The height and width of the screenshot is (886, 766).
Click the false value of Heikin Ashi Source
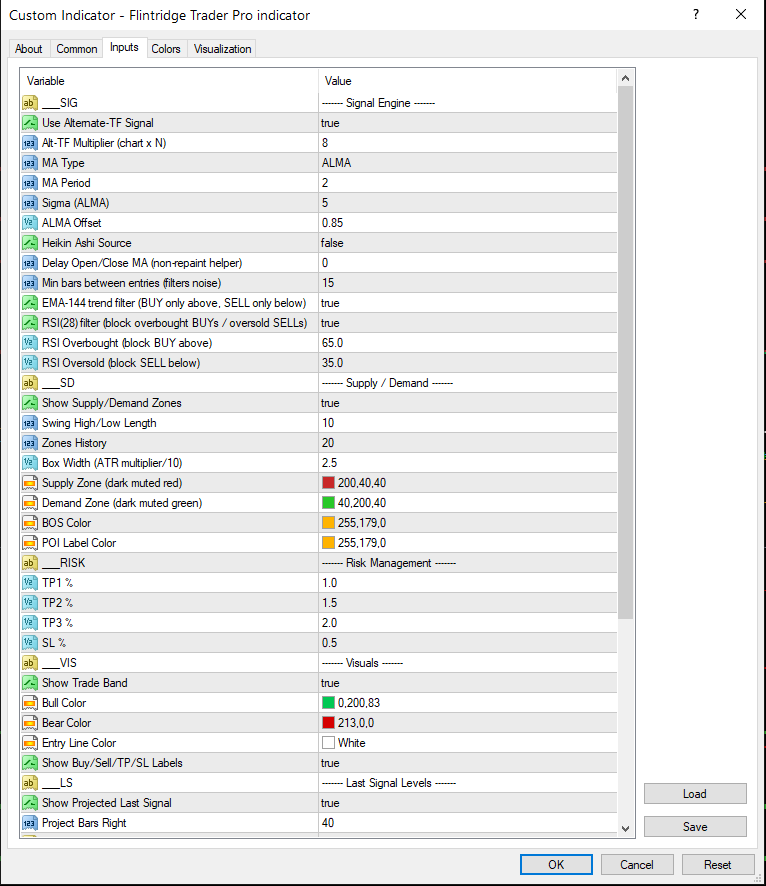click(332, 243)
